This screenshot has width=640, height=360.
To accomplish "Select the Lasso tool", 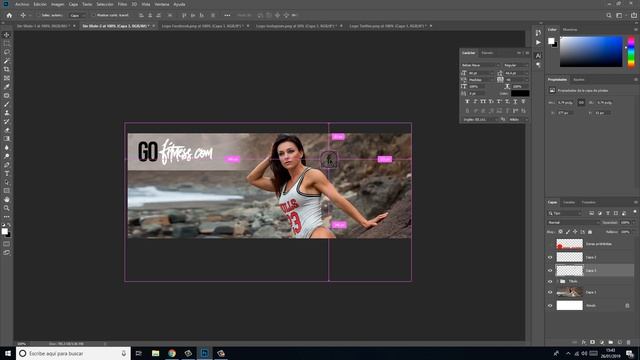I will [7, 52].
